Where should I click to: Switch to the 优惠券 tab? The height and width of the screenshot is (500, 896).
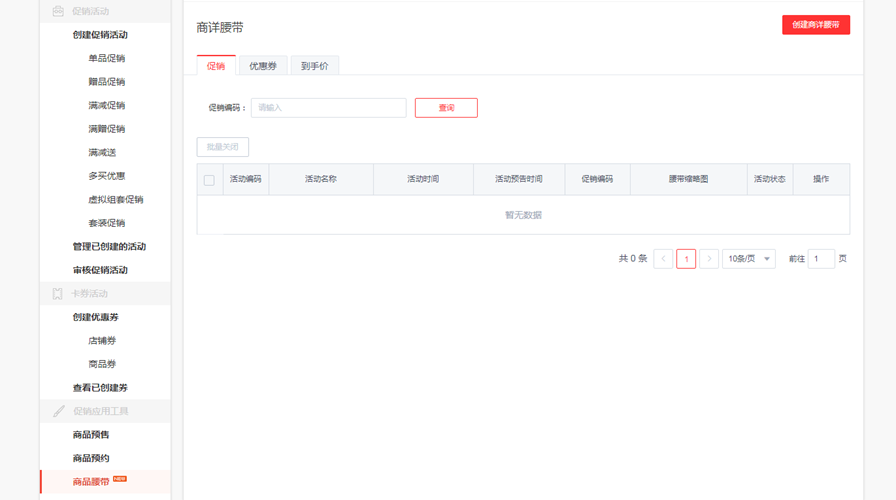coord(263,66)
